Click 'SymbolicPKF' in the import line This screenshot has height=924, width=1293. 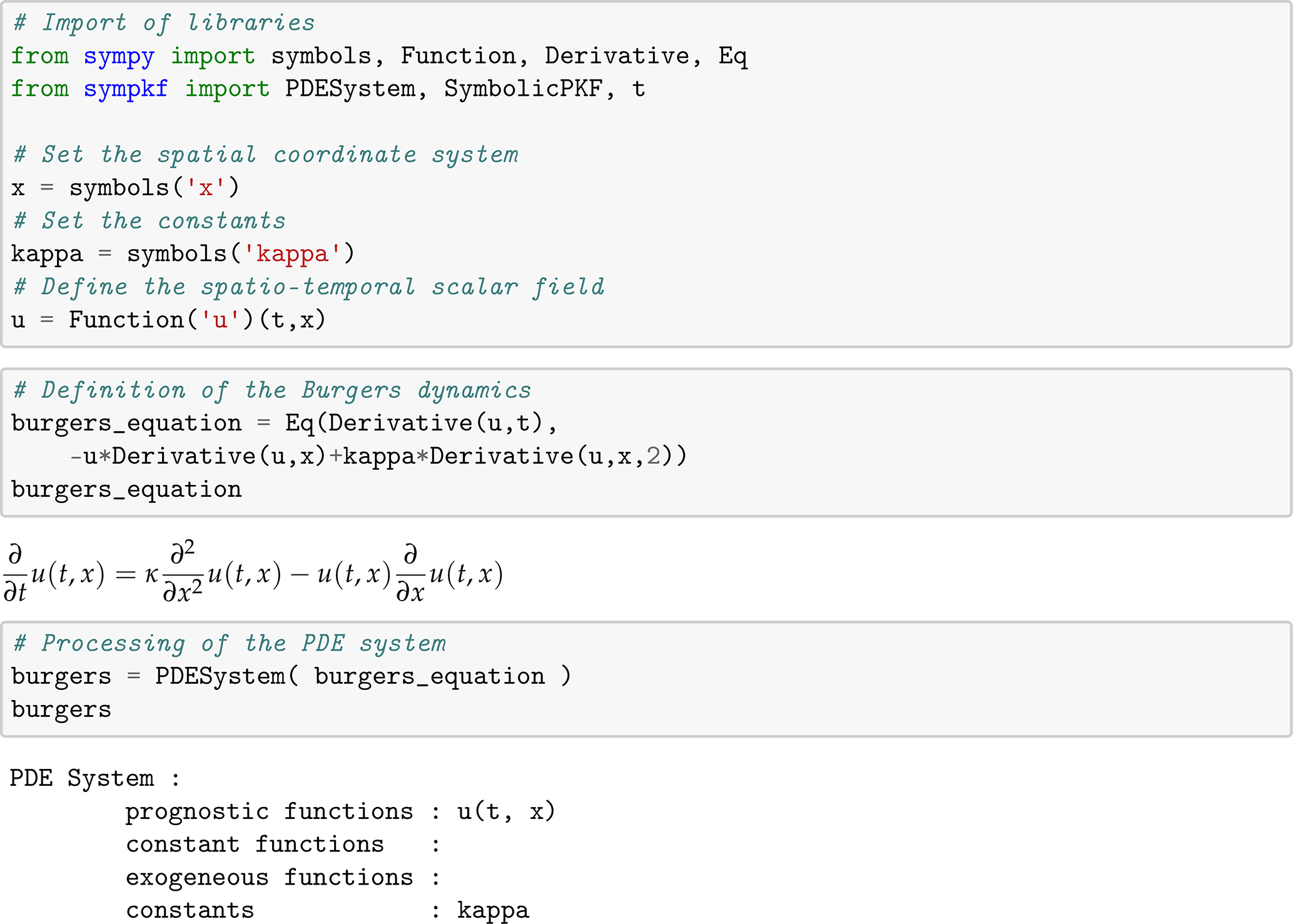[523, 89]
